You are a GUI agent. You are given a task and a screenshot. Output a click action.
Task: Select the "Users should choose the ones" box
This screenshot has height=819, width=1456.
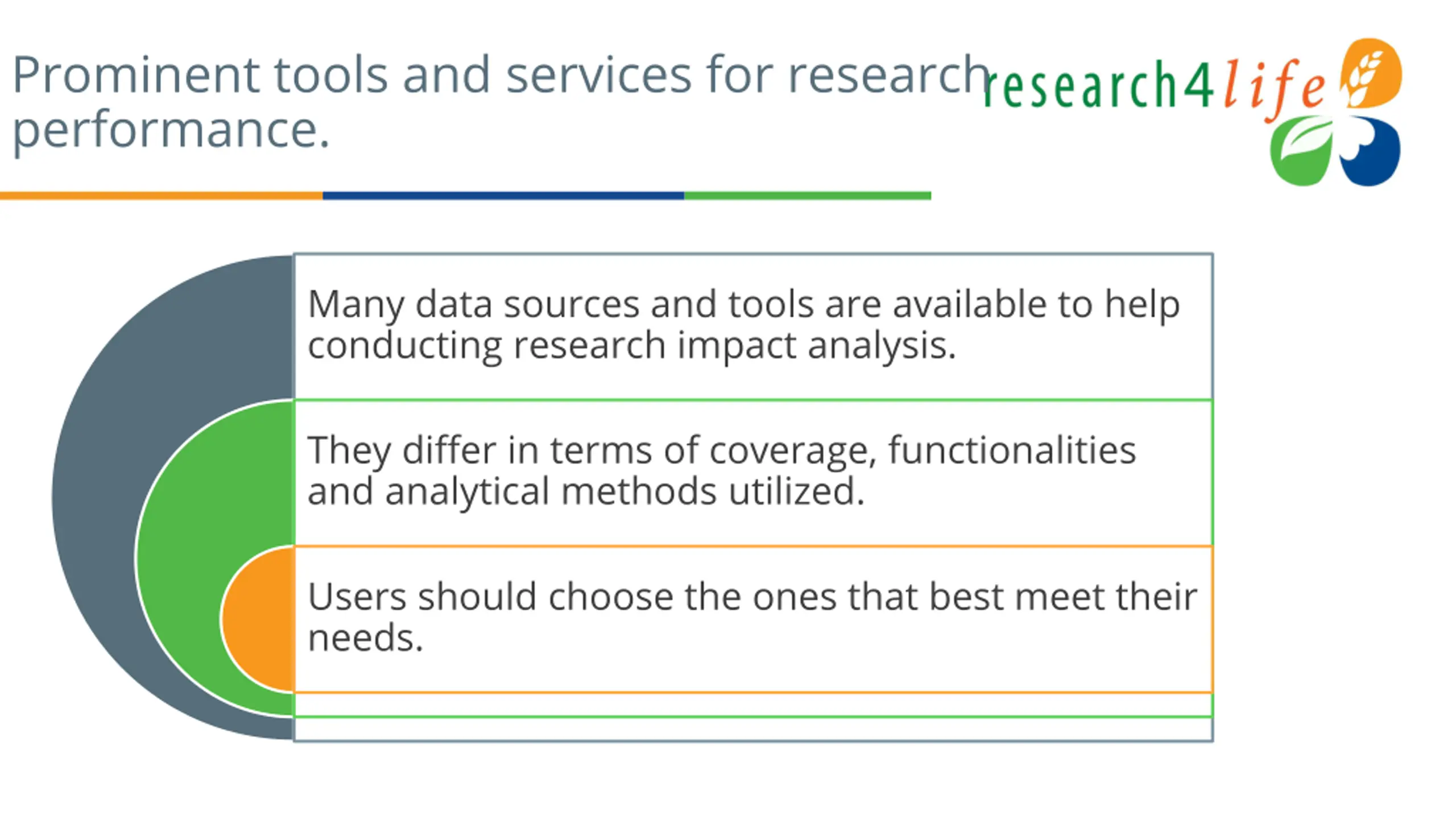(x=754, y=619)
